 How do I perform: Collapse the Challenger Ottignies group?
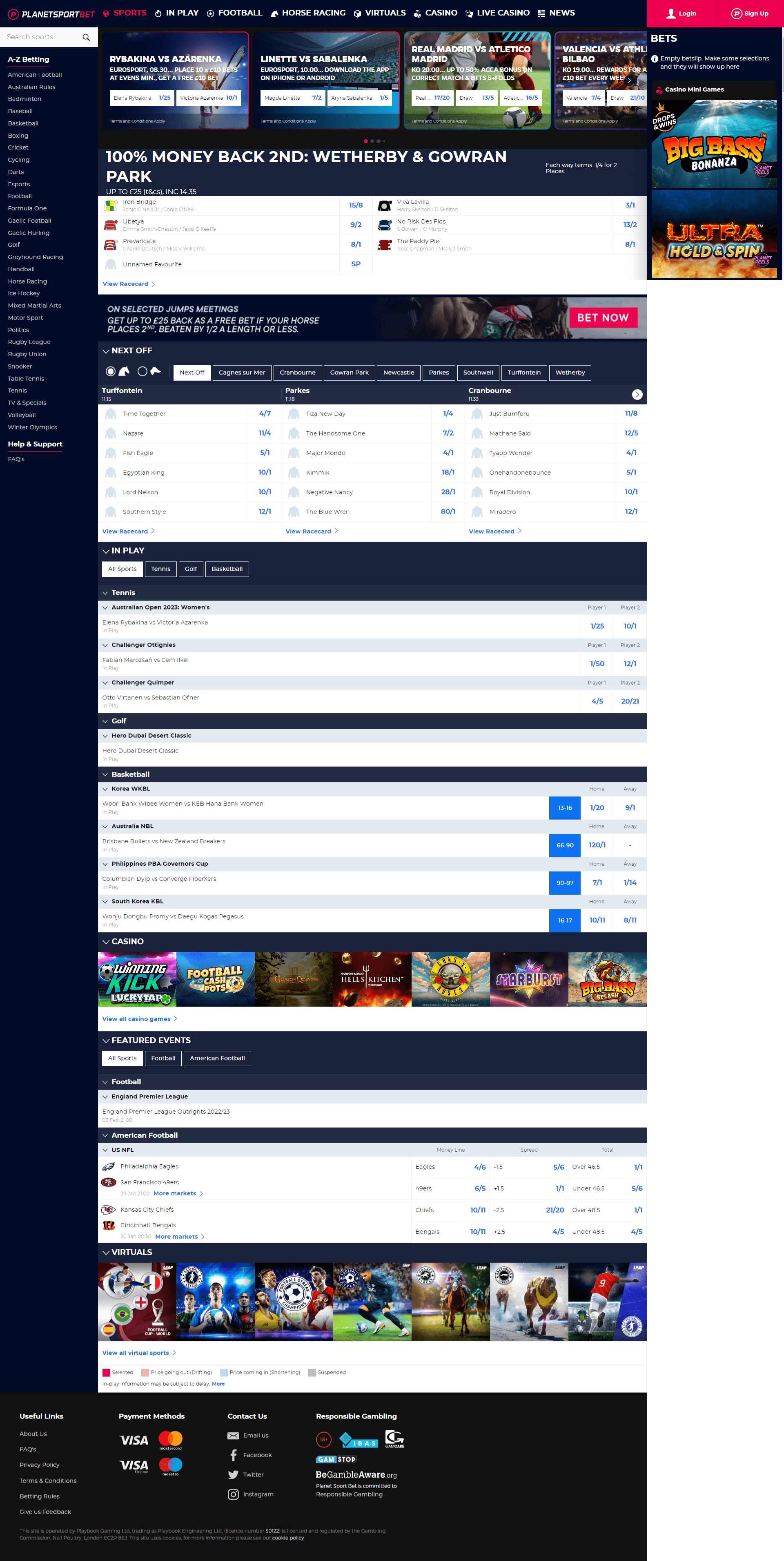(105, 645)
